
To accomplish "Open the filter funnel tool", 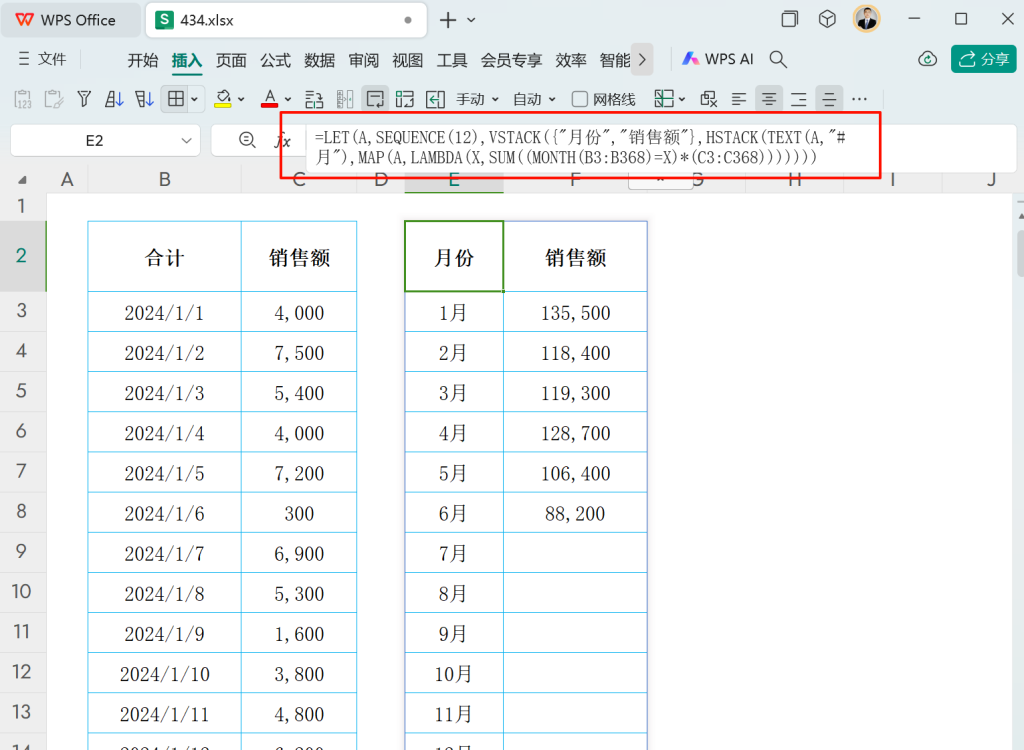I will pos(84,99).
